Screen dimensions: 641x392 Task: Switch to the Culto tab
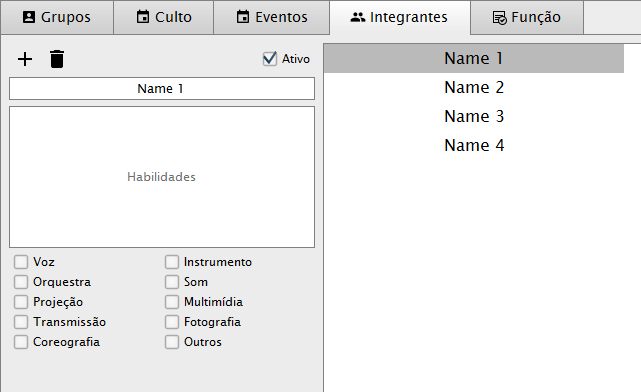coord(164,17)
